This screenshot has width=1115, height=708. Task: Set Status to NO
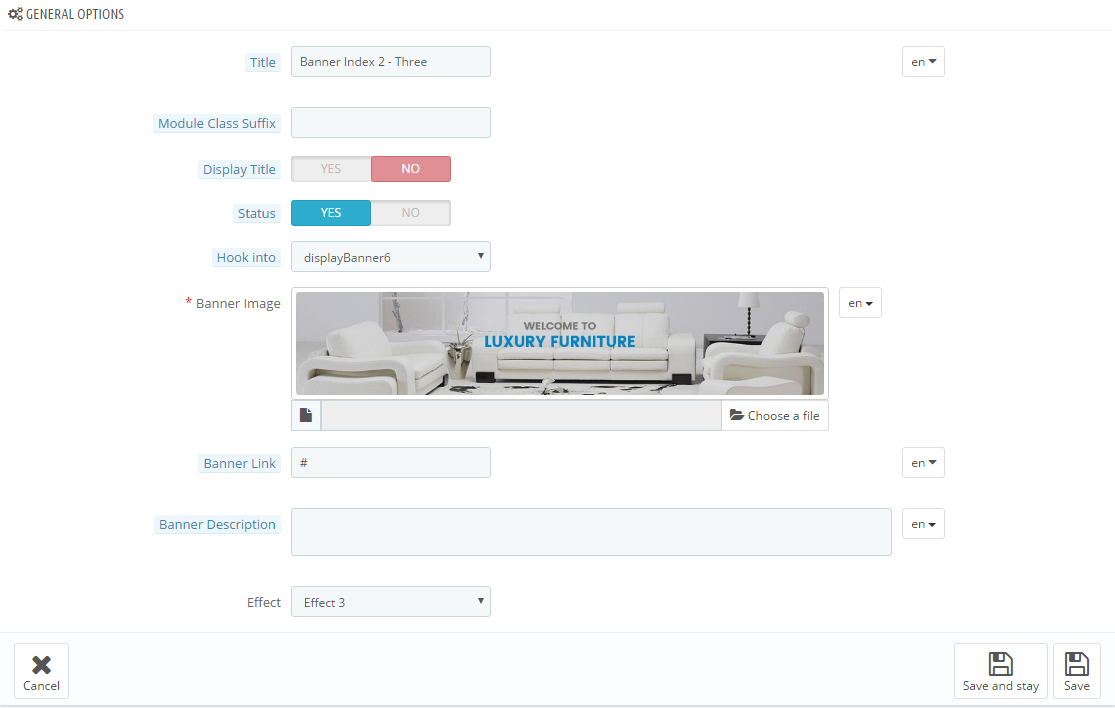[410, 213]
